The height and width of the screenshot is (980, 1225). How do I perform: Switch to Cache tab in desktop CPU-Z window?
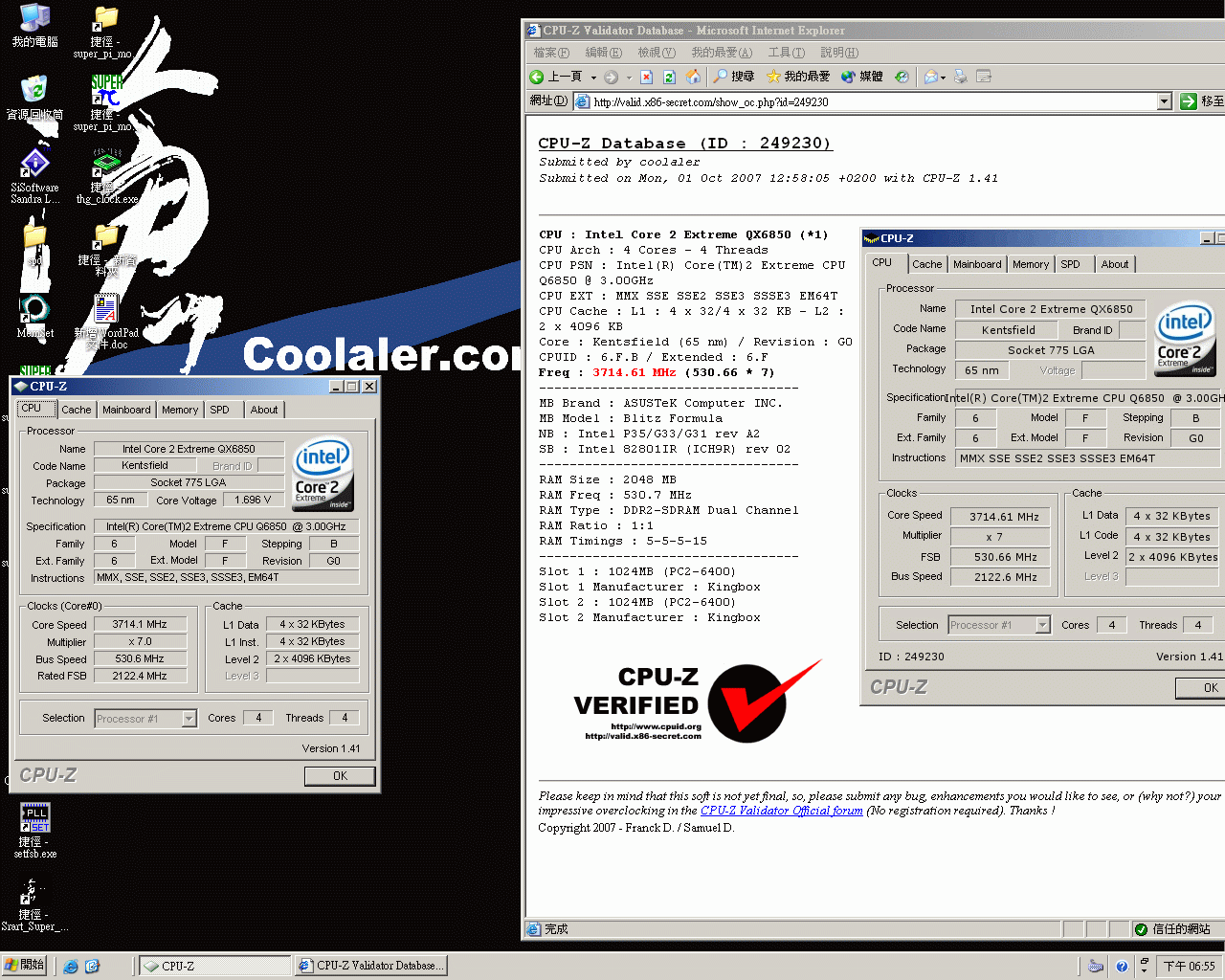(x=77, y=410)
